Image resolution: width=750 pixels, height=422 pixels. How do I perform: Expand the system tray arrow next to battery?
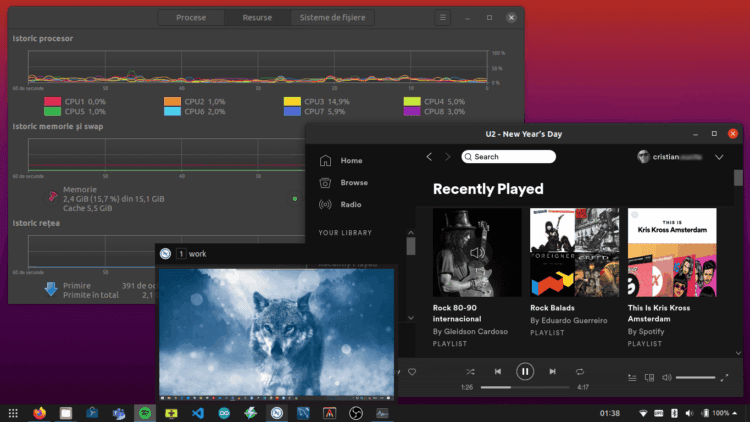click(x=735, y=413)
